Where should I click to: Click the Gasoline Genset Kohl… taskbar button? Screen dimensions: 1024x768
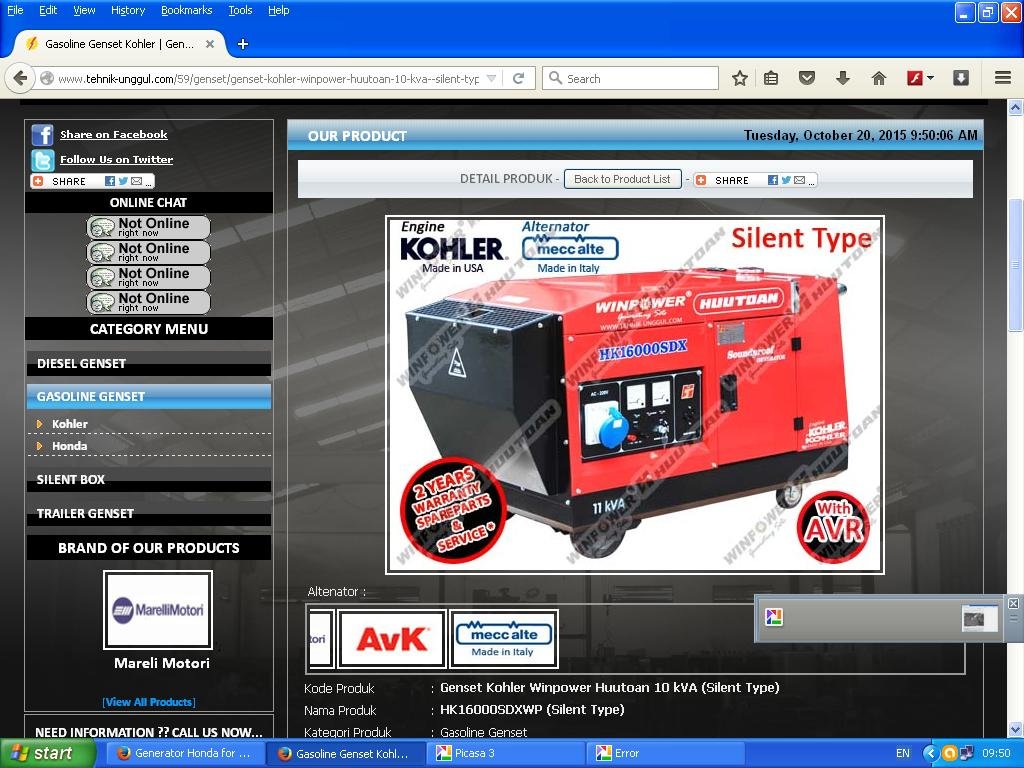345,754
